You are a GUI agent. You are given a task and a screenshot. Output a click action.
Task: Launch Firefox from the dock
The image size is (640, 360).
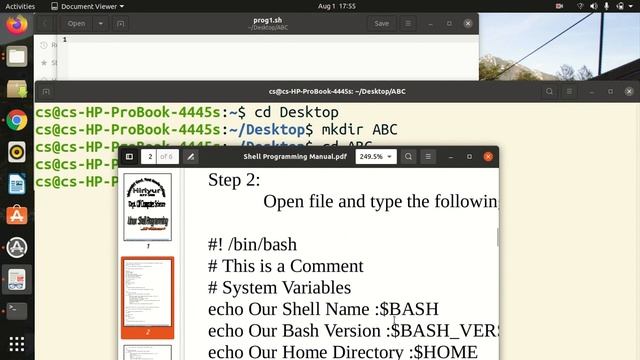tap(17, 24)
